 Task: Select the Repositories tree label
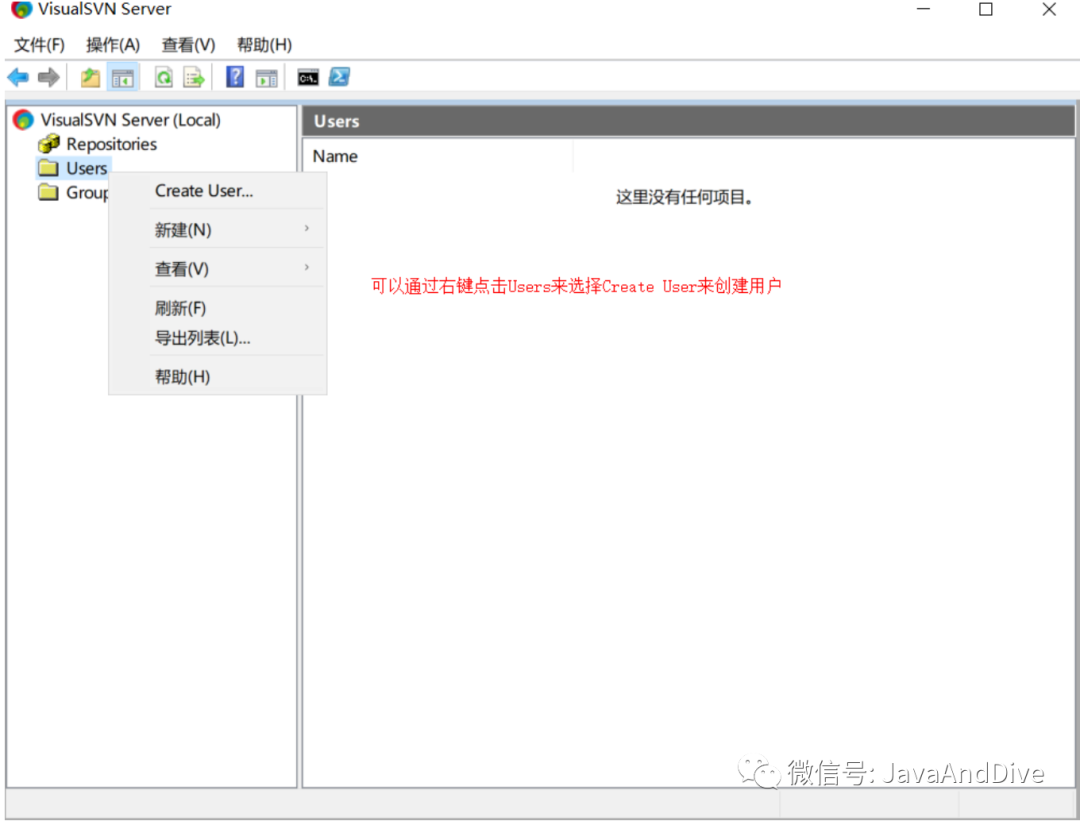click(112, 144)
